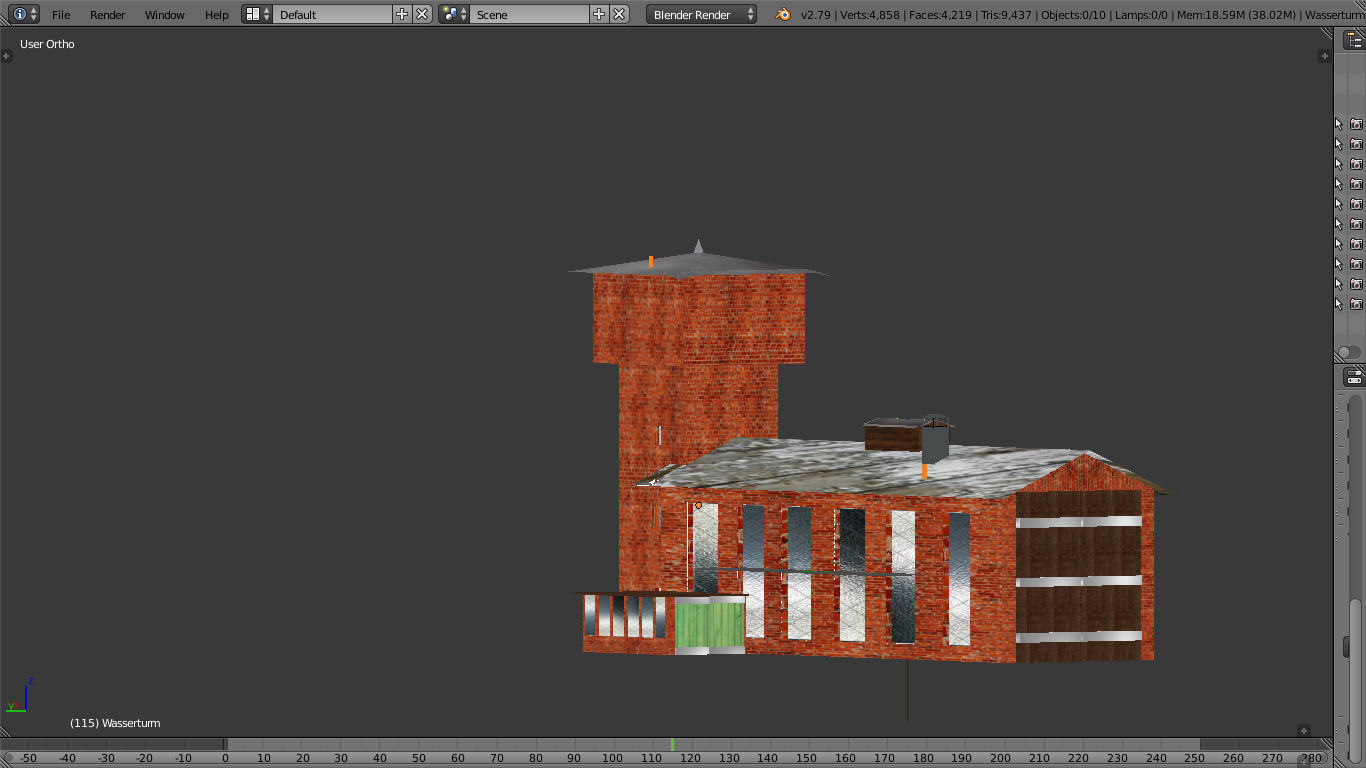Toggle selectability in the fifth outliner row
Screen dimensions: 1366x768
[1339, 204]
